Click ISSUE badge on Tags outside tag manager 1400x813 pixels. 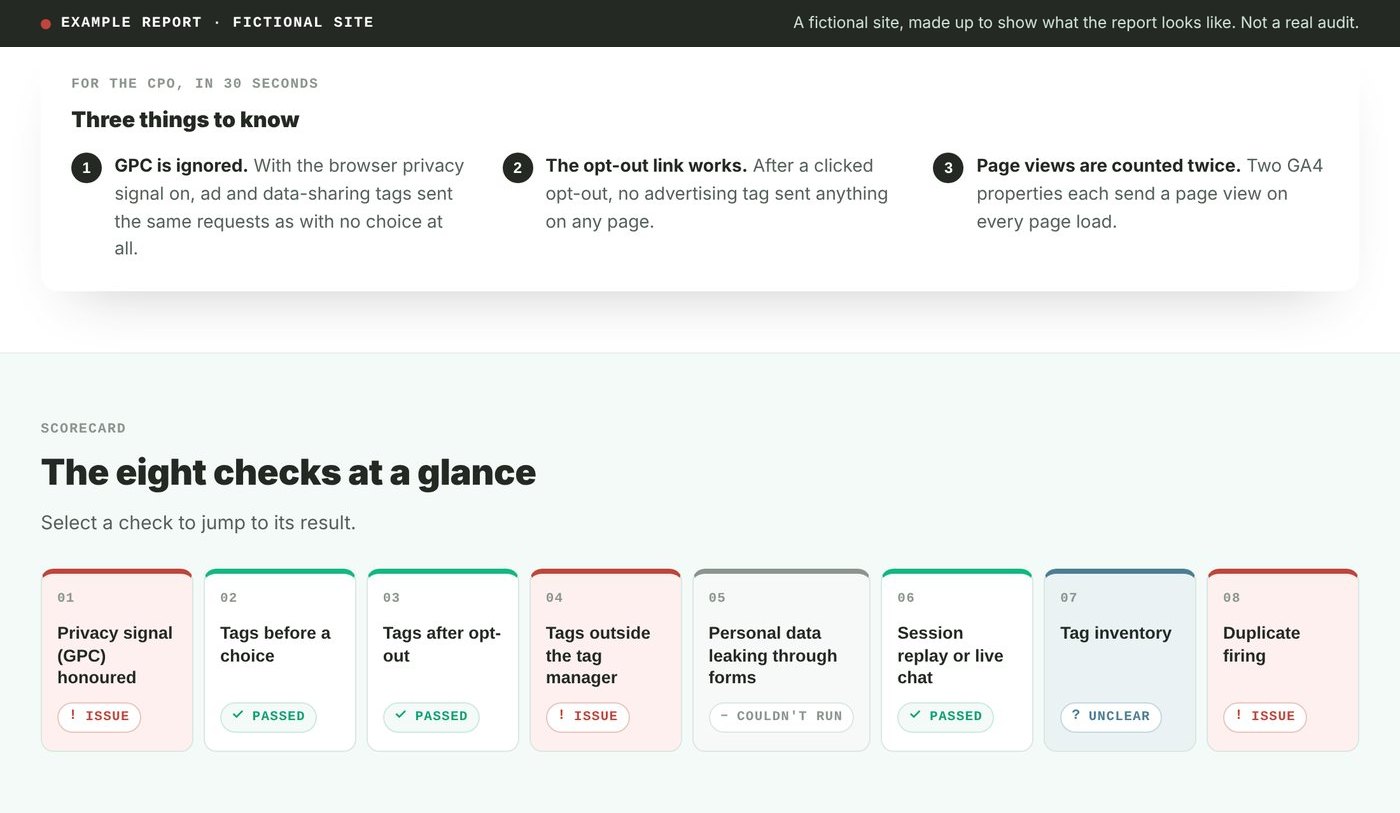[588, 717]
